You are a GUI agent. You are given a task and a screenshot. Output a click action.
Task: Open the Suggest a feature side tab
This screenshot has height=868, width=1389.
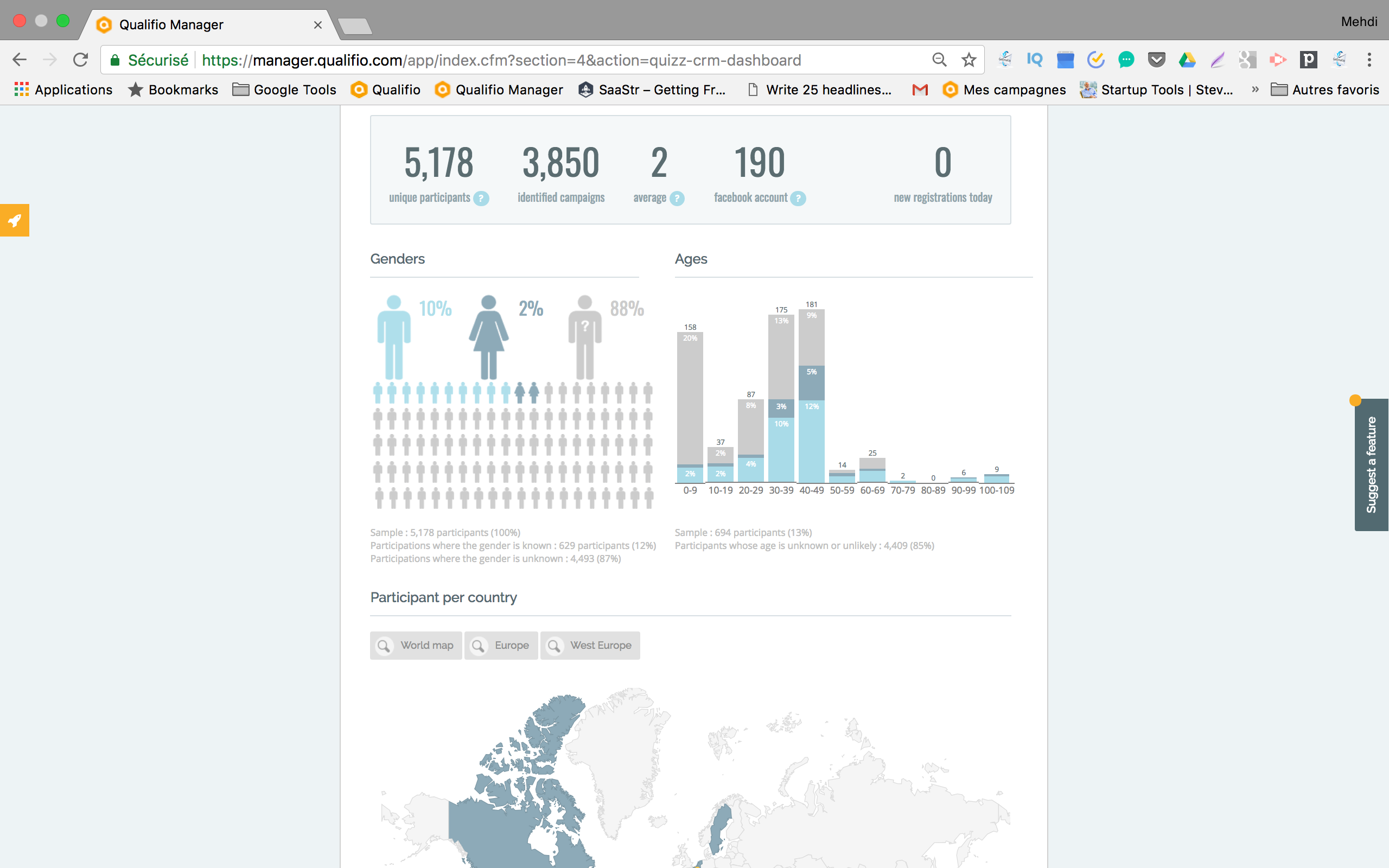pyautogui.click(x=1371, y=465)
